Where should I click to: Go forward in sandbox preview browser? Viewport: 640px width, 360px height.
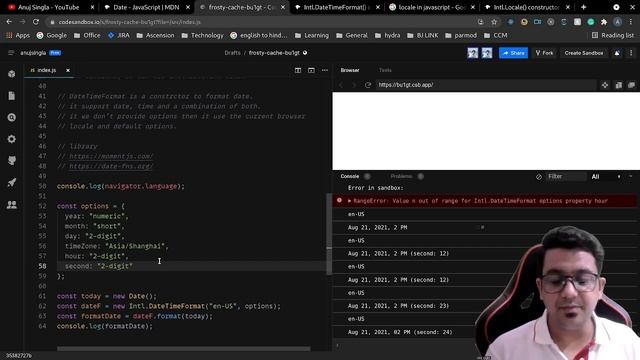(x=354, y=85)
